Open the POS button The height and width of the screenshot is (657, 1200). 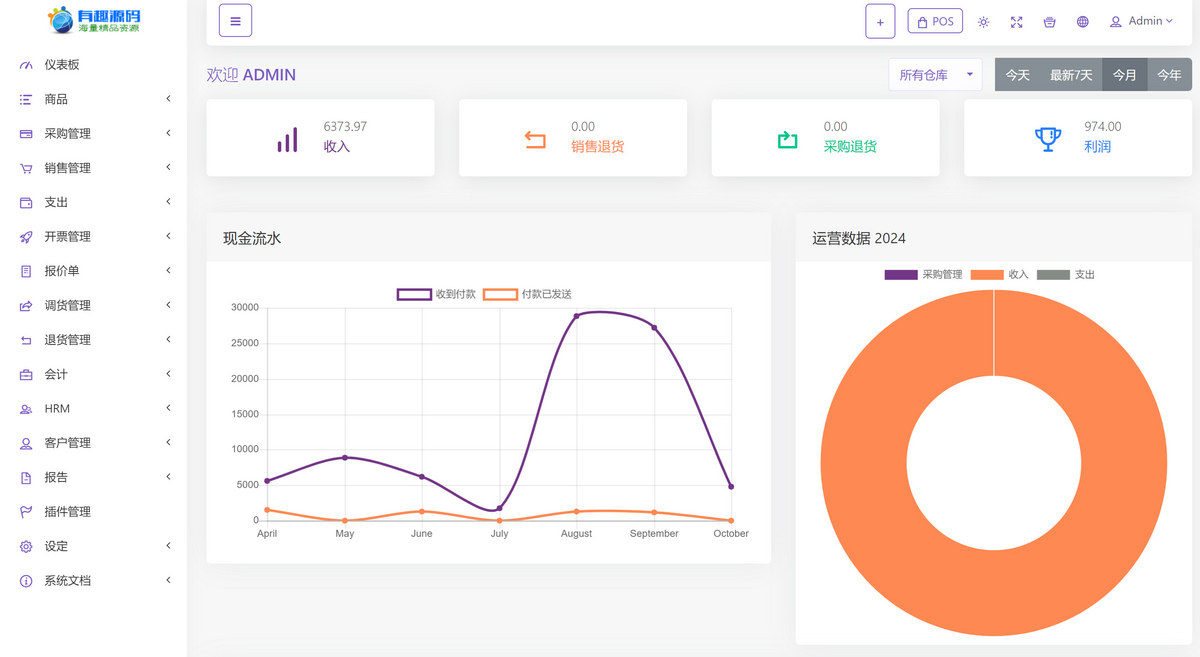(935, 21)
